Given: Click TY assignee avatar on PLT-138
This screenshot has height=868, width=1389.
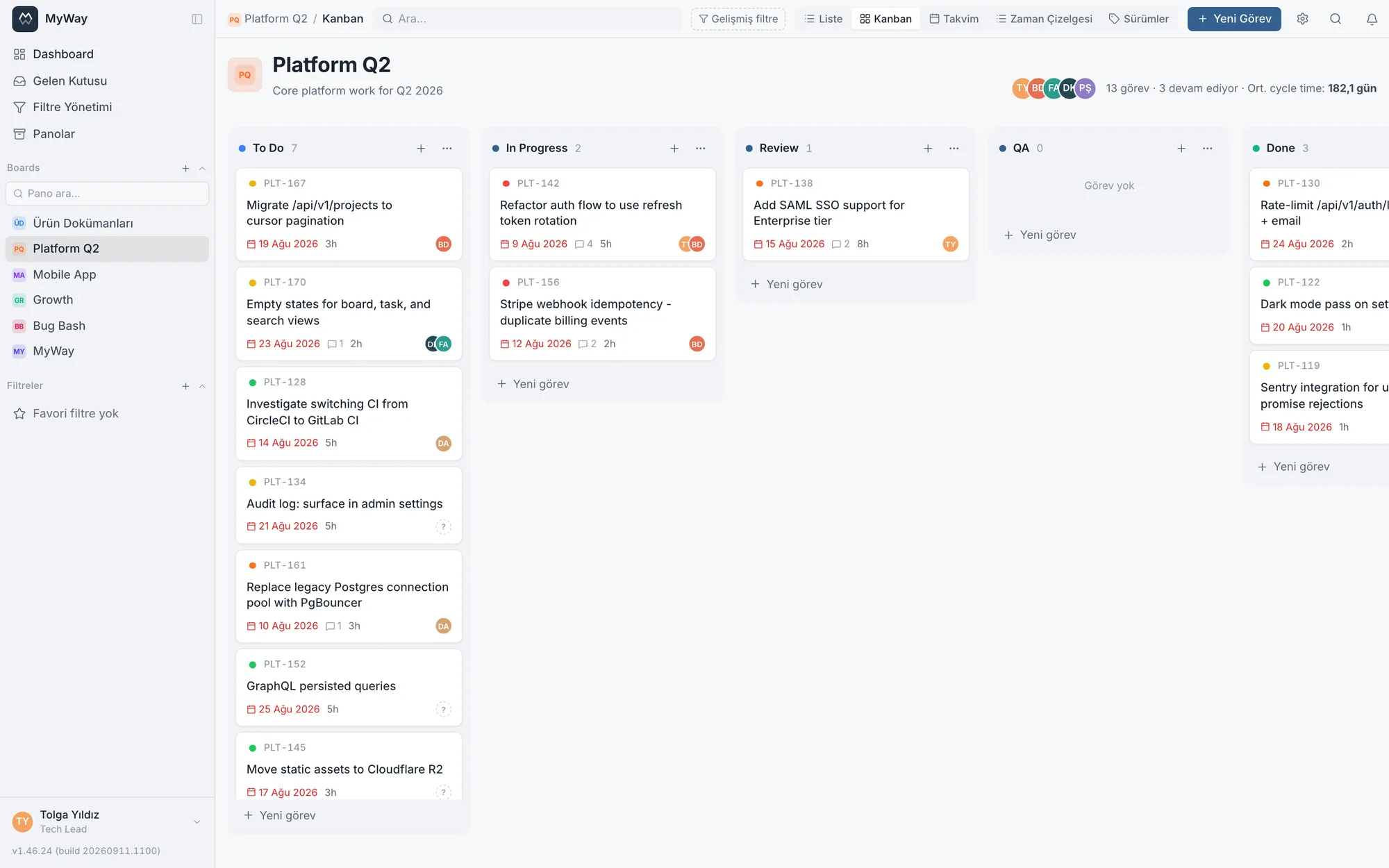Looking at the screenshot, I should (x=950, y=244).
